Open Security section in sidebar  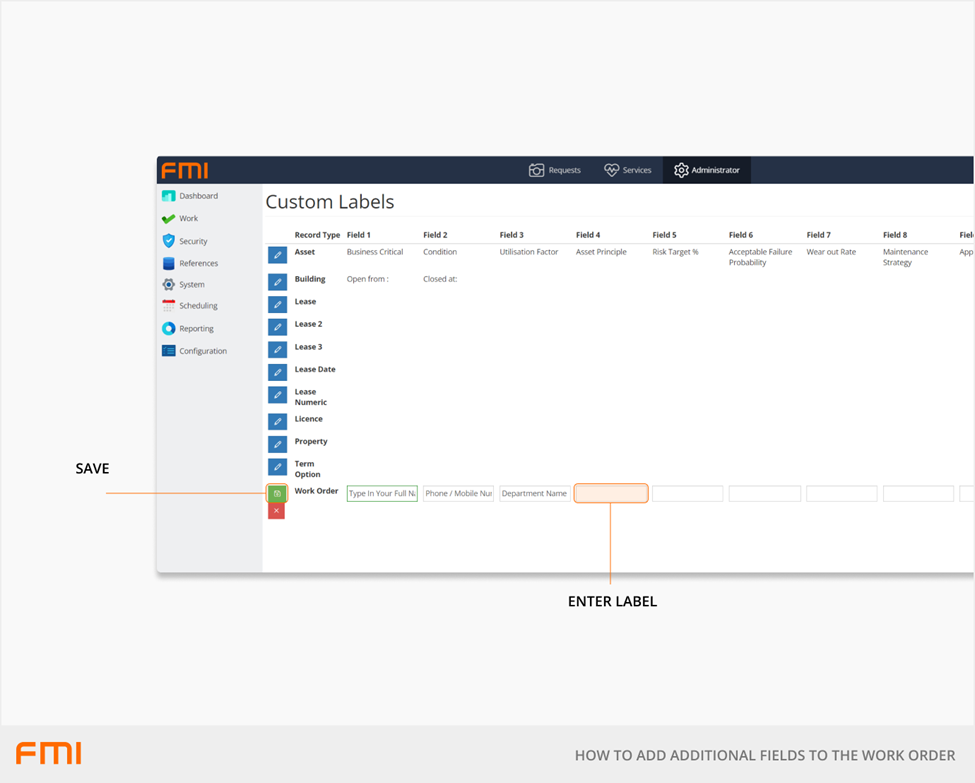(x=193, y=241)
